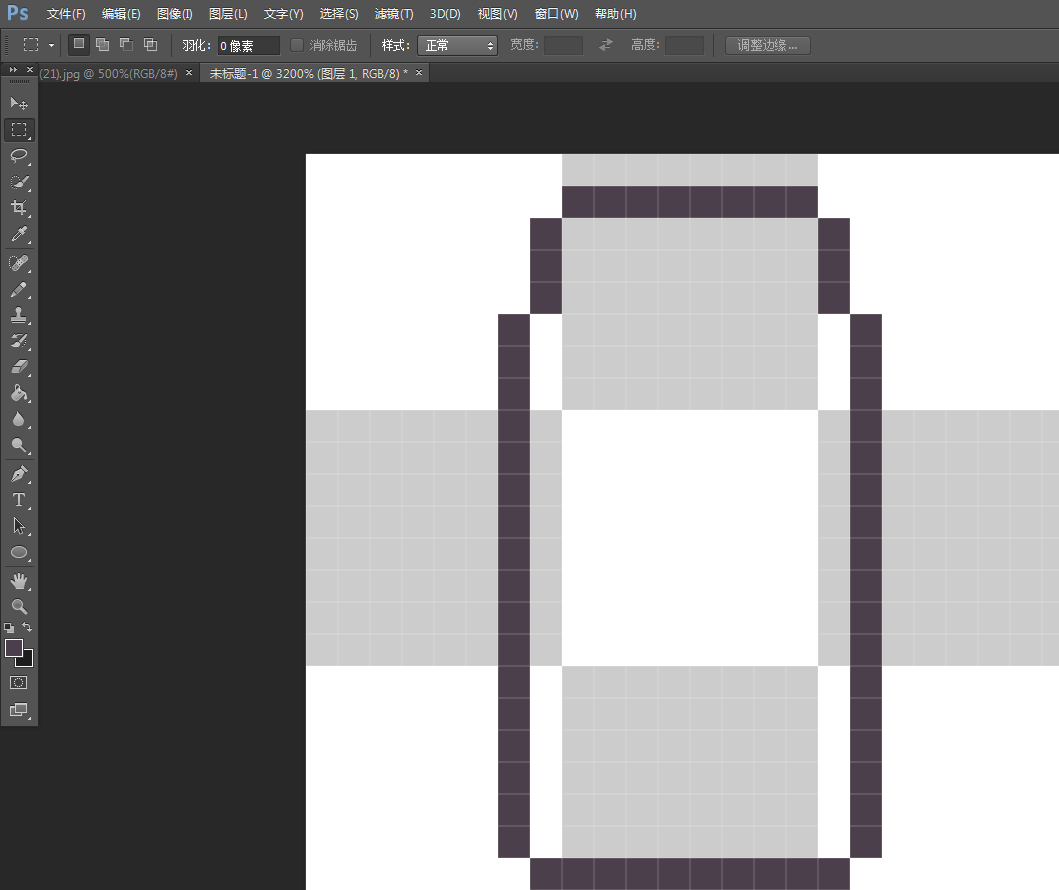Swap width and height values
The image size is (1059, 890).
pyautogui.click(x=606, y=45)
